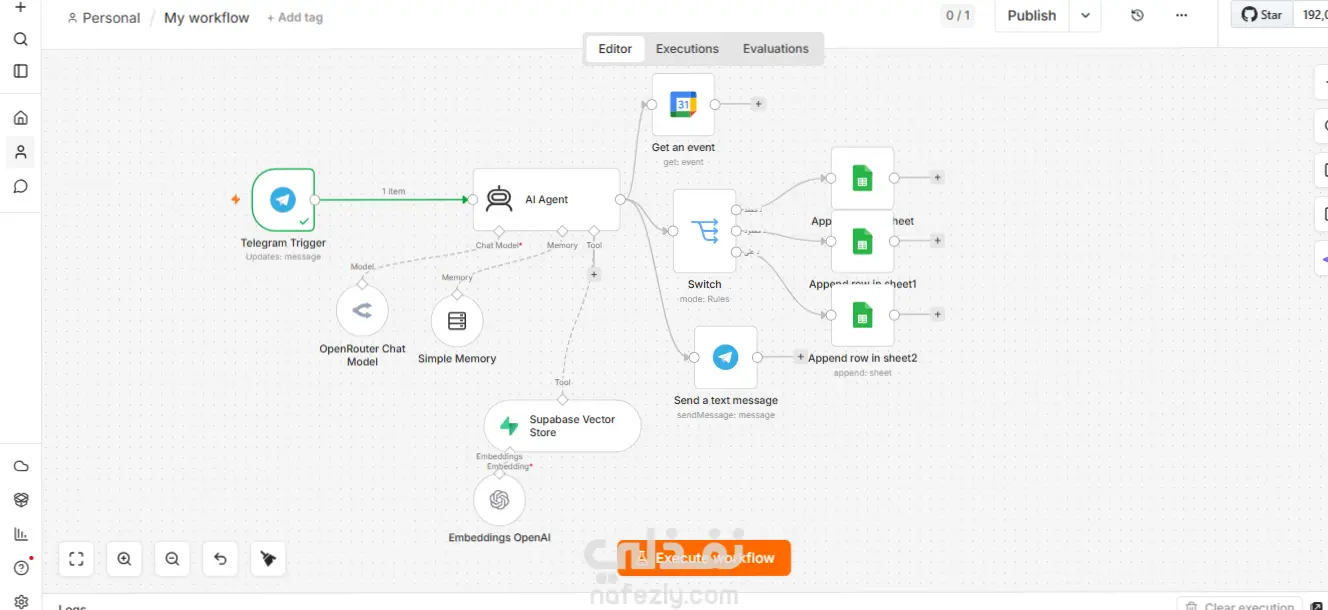Open the AI Agent node
This screenshot has height=610, width=1328.
click(x=546, y=199)
